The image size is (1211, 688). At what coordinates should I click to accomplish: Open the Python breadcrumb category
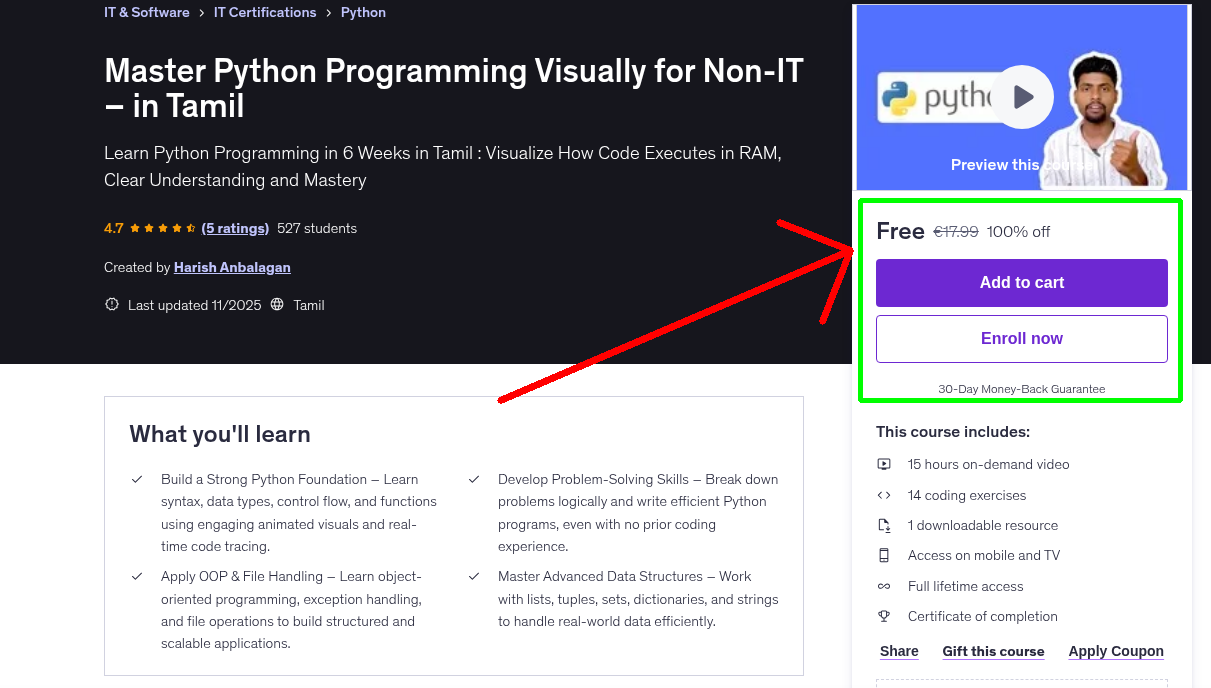pos(363,12)
